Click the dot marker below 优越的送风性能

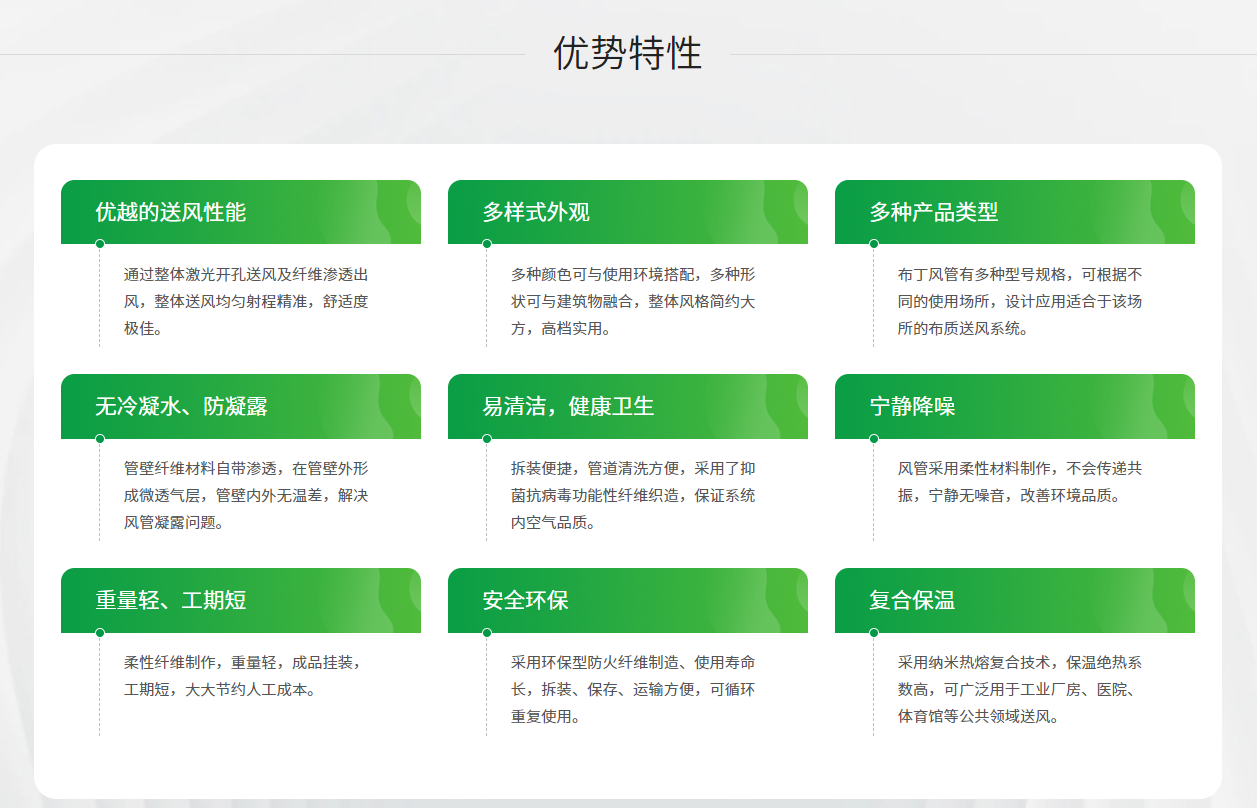100,244
